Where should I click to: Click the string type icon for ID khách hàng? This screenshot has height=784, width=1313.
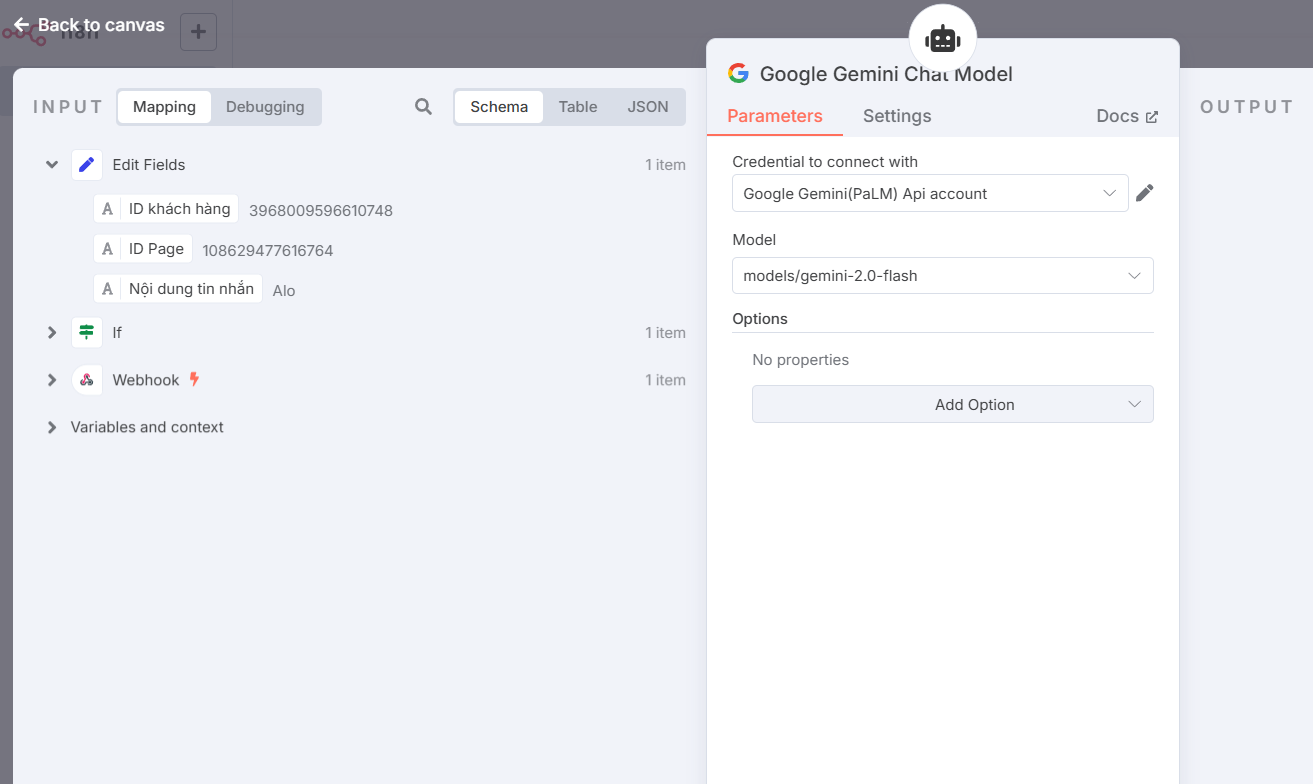tap(108, 209)
